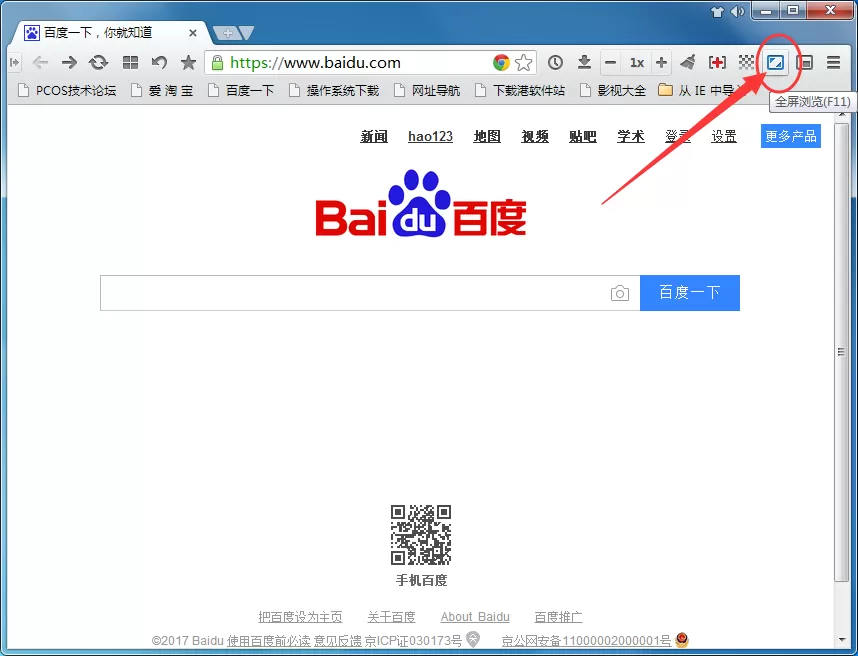Open the 贴吧 link
This screenshot has width=858, height=656.
[x=583, y=136]
